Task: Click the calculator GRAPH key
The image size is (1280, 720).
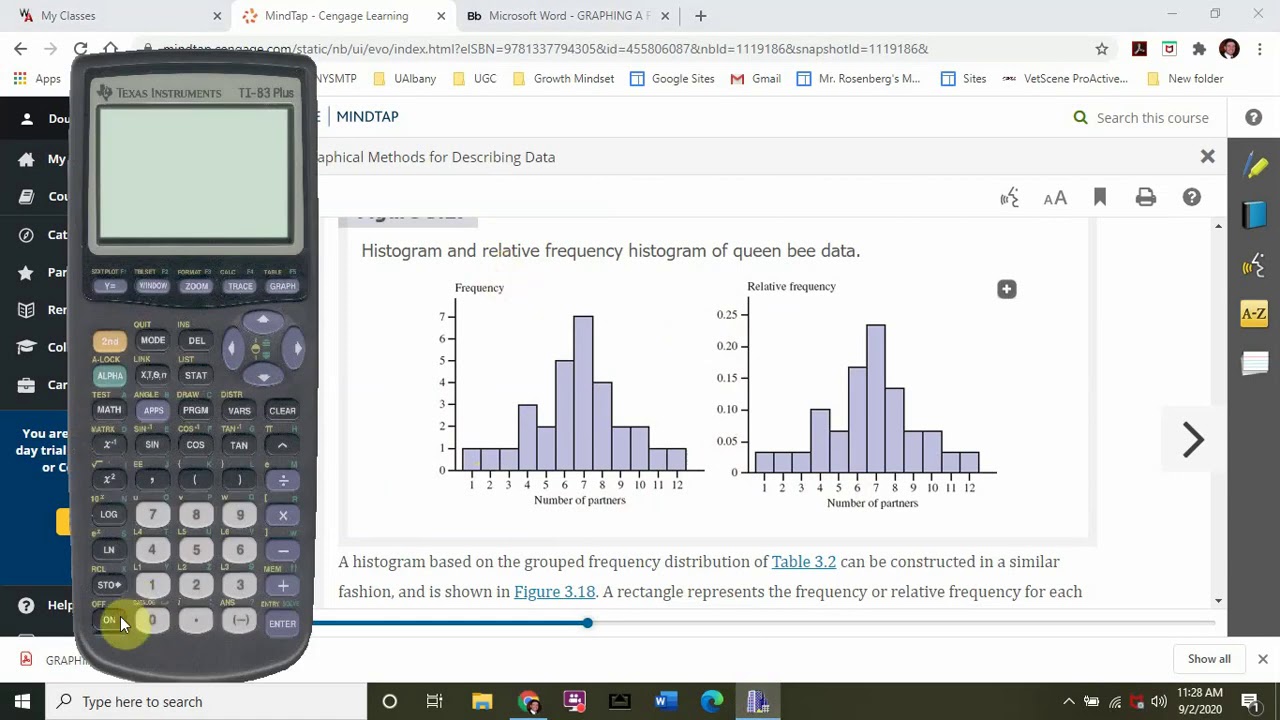Action: coord(282,286)
